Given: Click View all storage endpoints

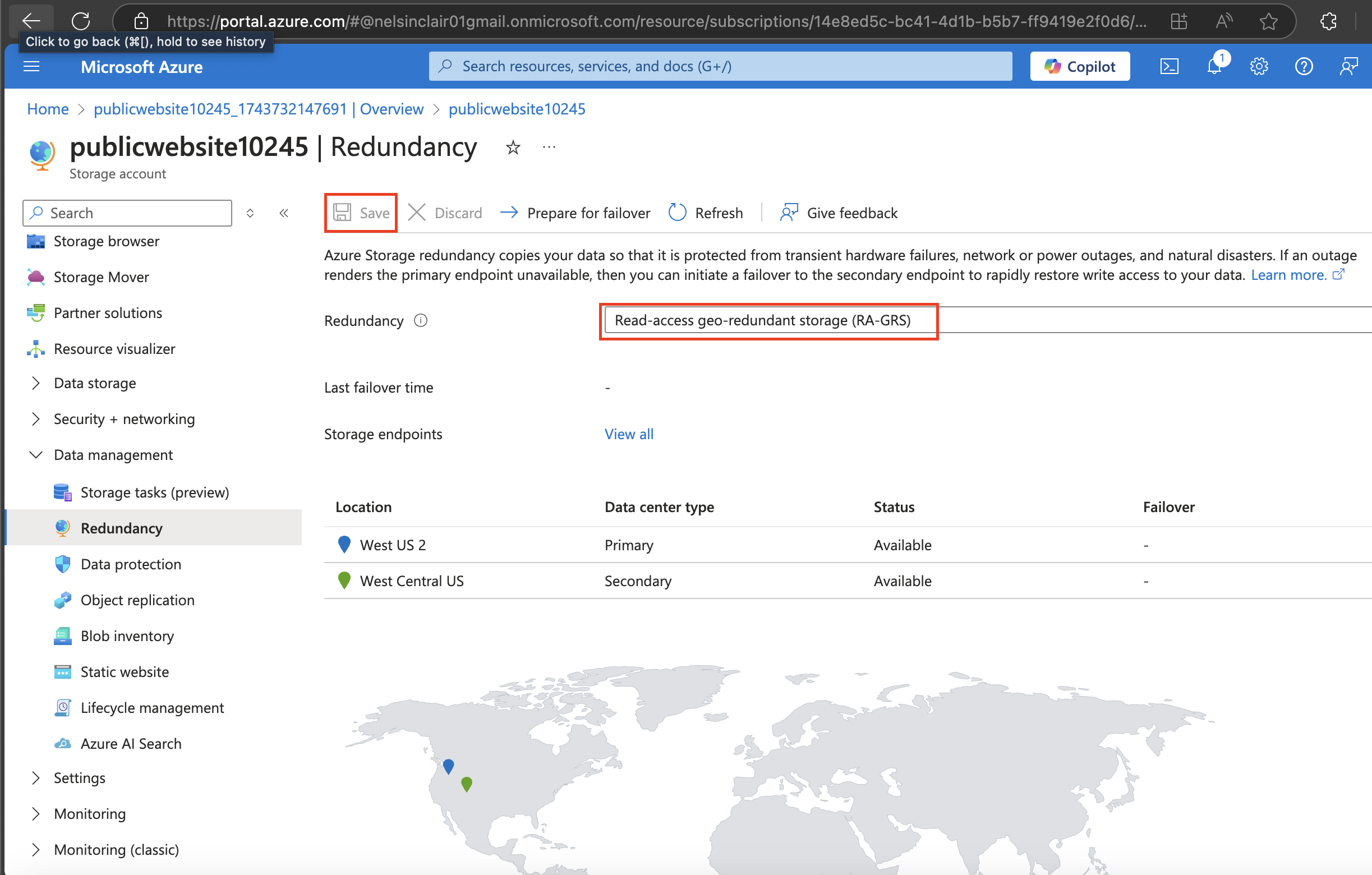Looking at the screenshot, I should point(628,434).
